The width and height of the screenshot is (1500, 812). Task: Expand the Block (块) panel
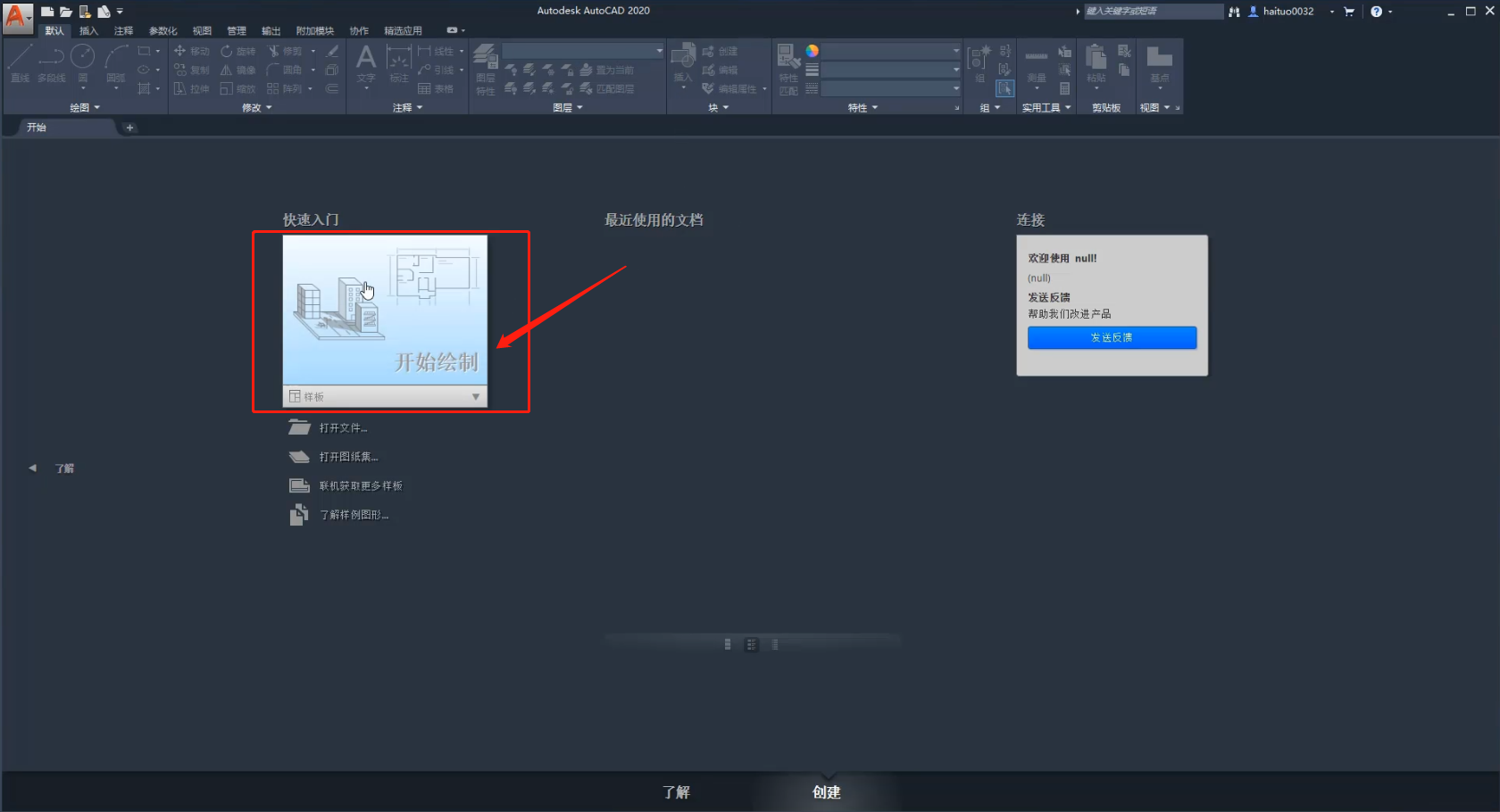coord(719,107)
